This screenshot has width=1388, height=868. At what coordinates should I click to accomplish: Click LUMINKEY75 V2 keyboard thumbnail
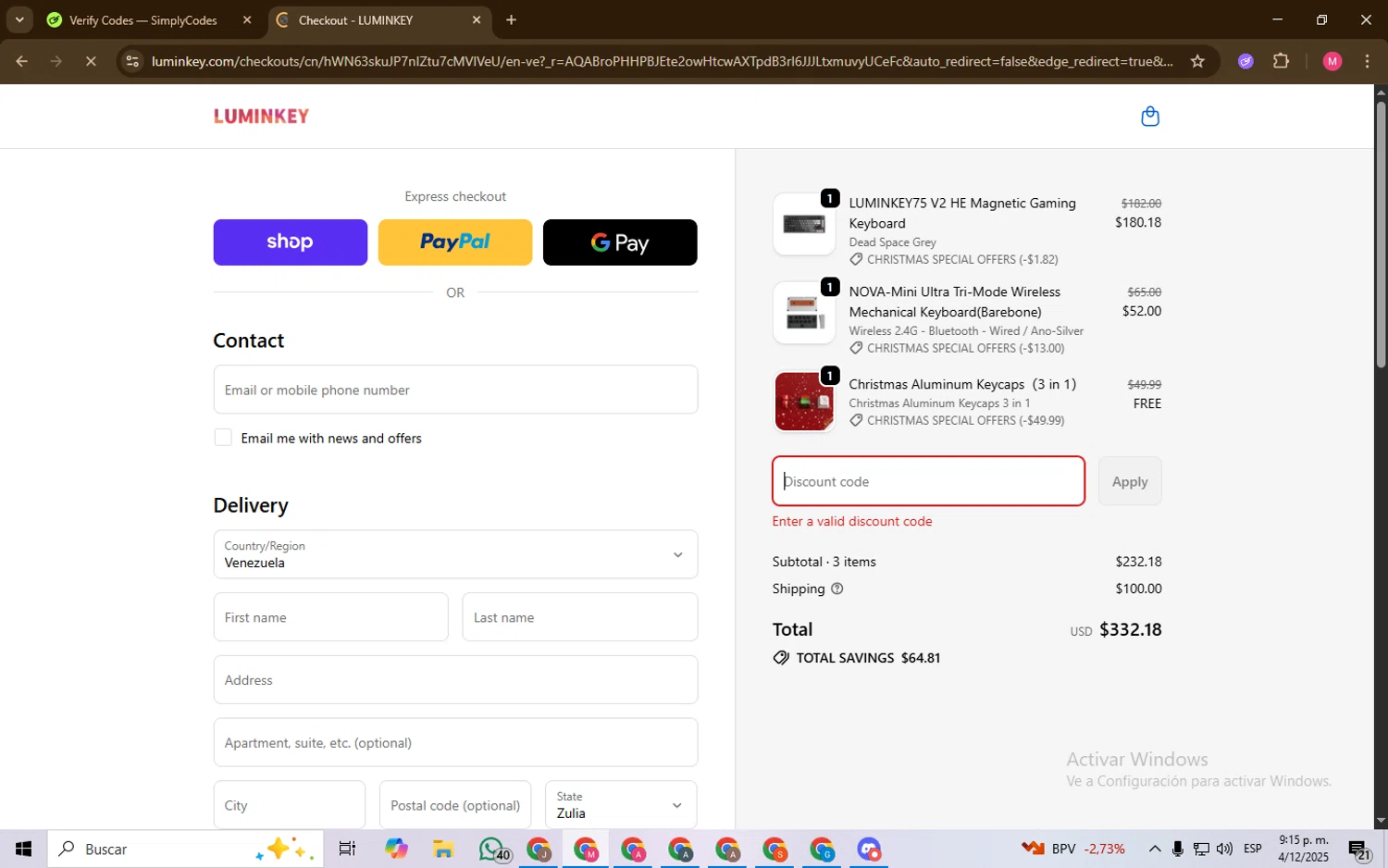click(804, 224)
